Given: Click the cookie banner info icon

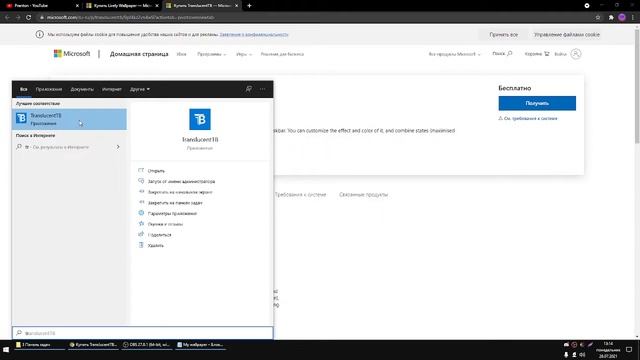Looking at the screenshot, I should tap(40, 34).
